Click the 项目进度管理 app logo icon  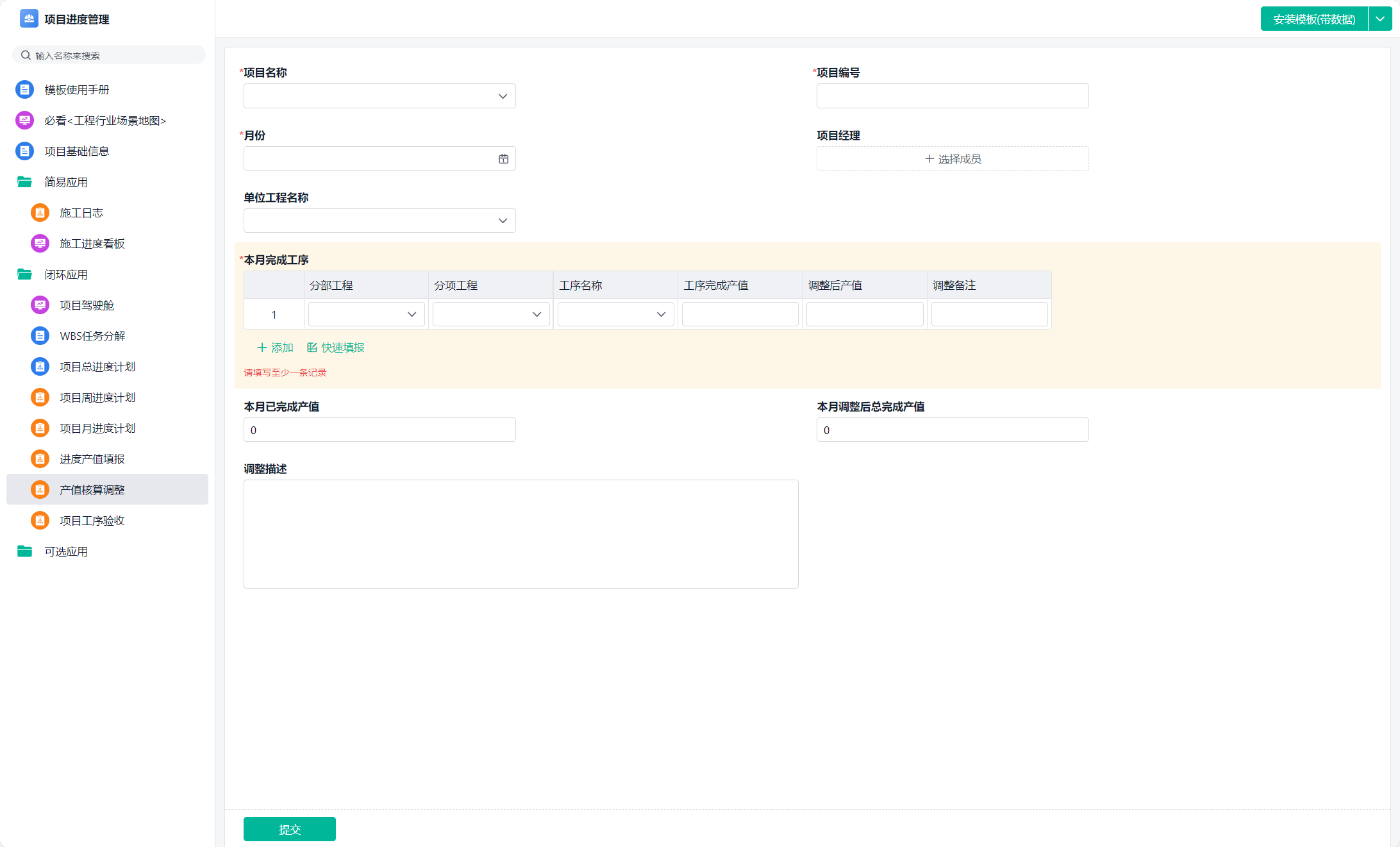coord(29,19)
